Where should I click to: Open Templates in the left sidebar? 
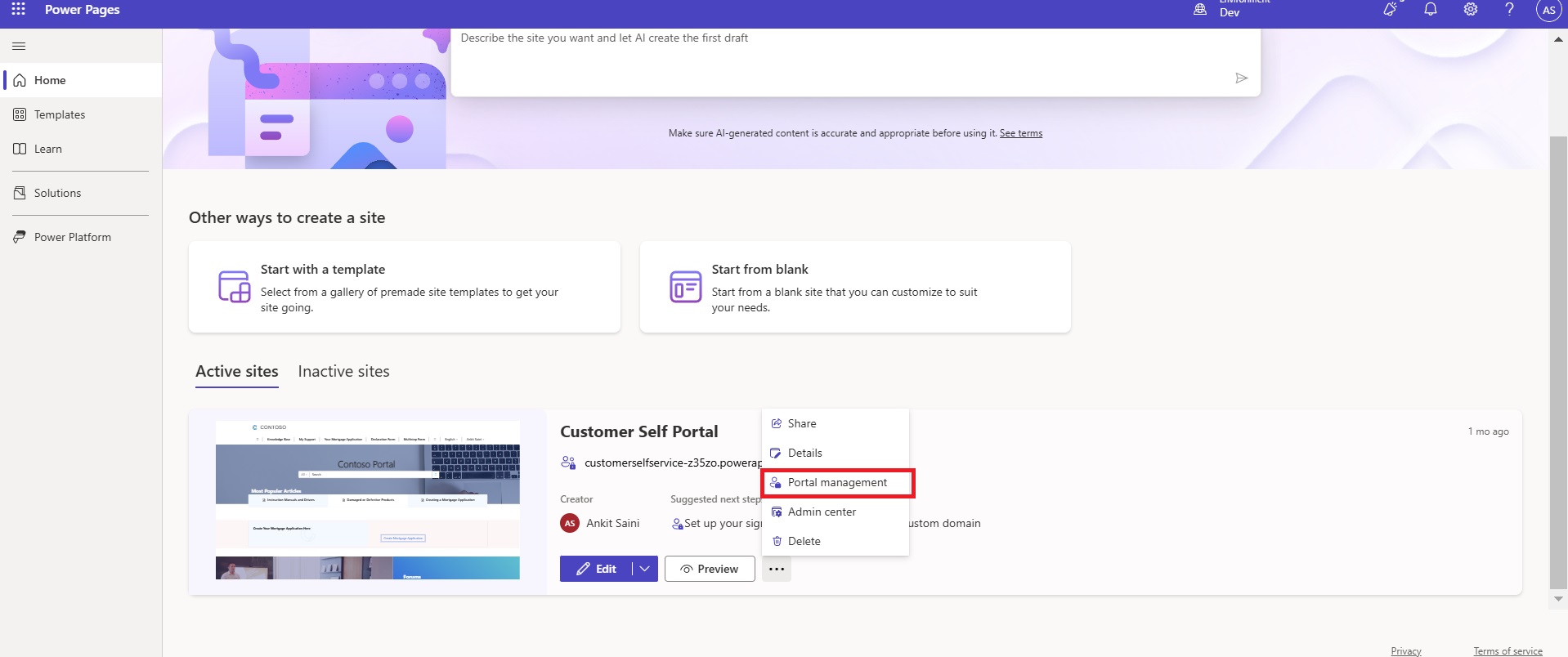click(60, 114)
